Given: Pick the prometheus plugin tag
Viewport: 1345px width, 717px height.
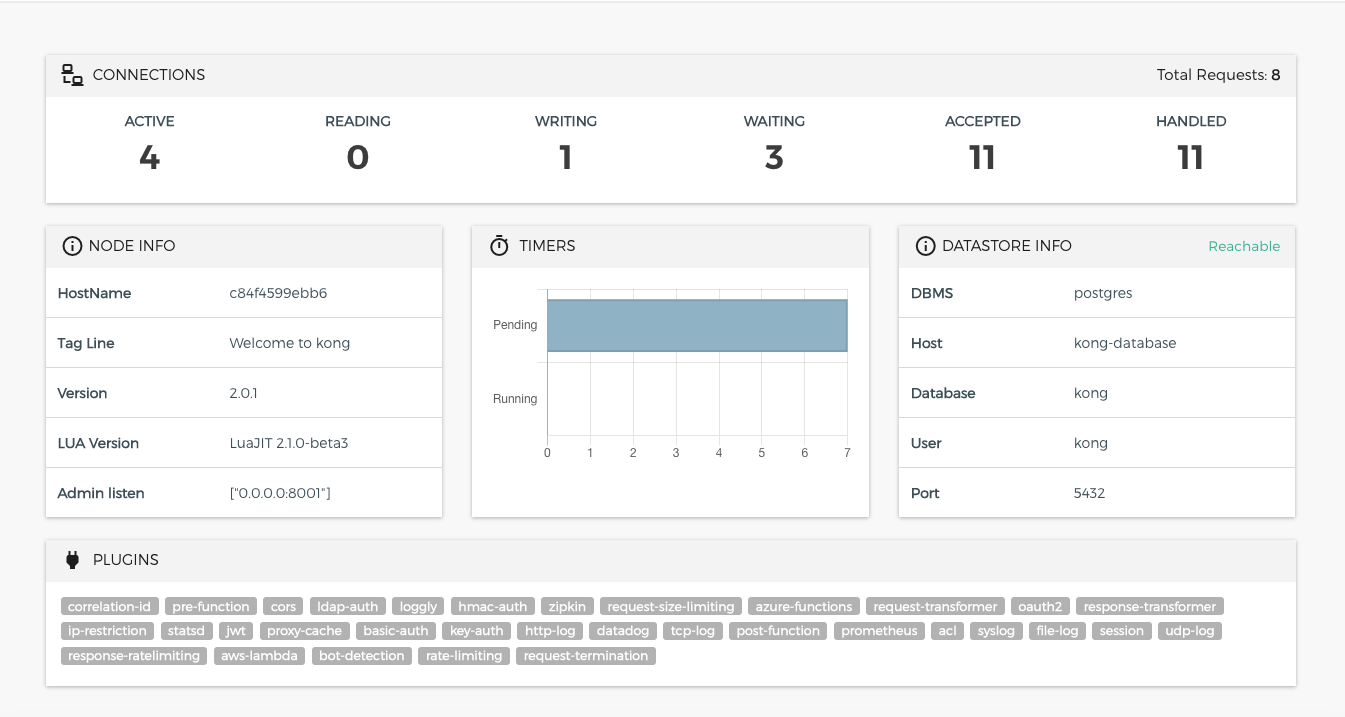Looking at the screenshot, I should [879, 631].
